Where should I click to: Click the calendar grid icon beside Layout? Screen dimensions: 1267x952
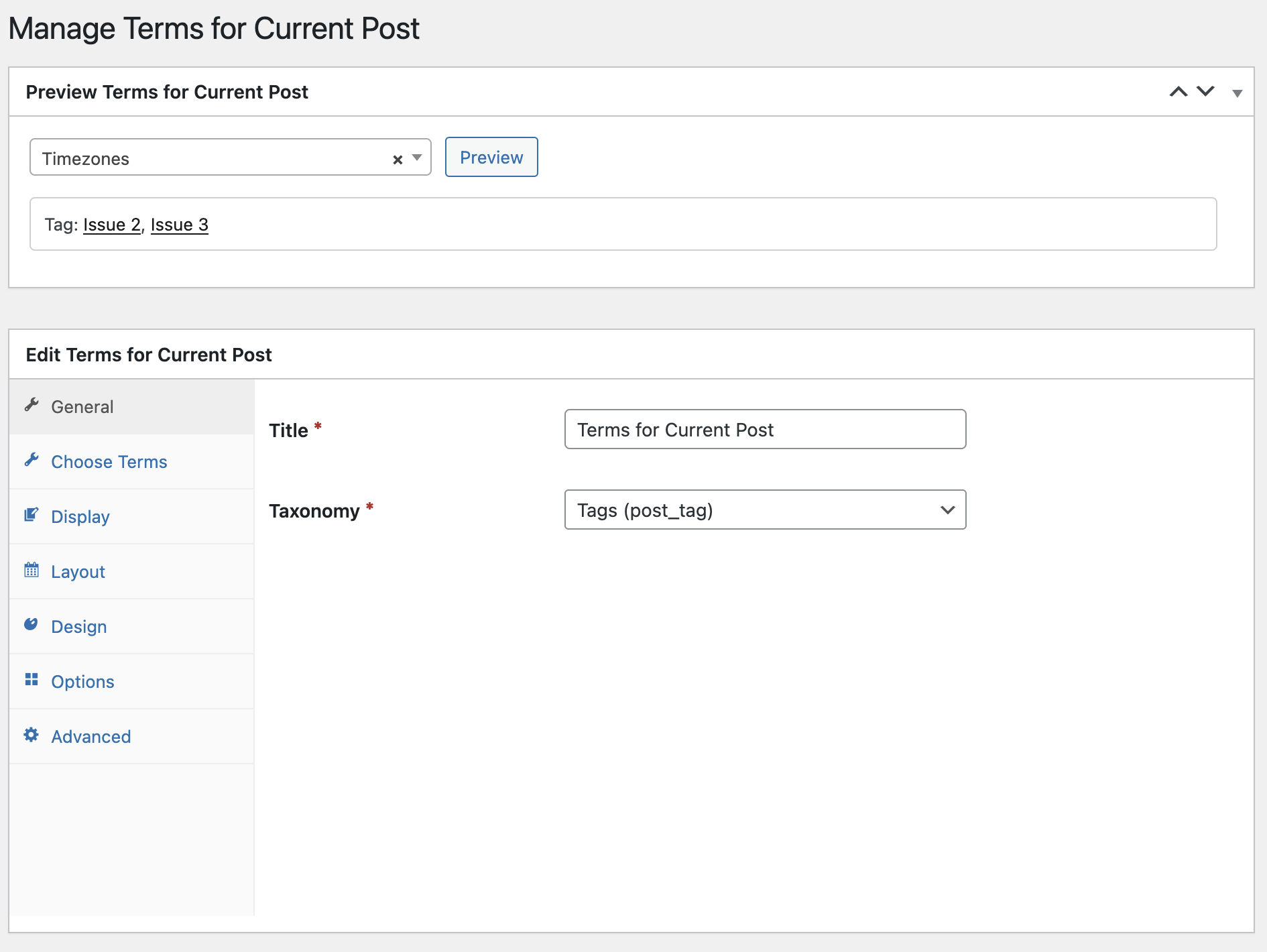click(x=32, y=570)
